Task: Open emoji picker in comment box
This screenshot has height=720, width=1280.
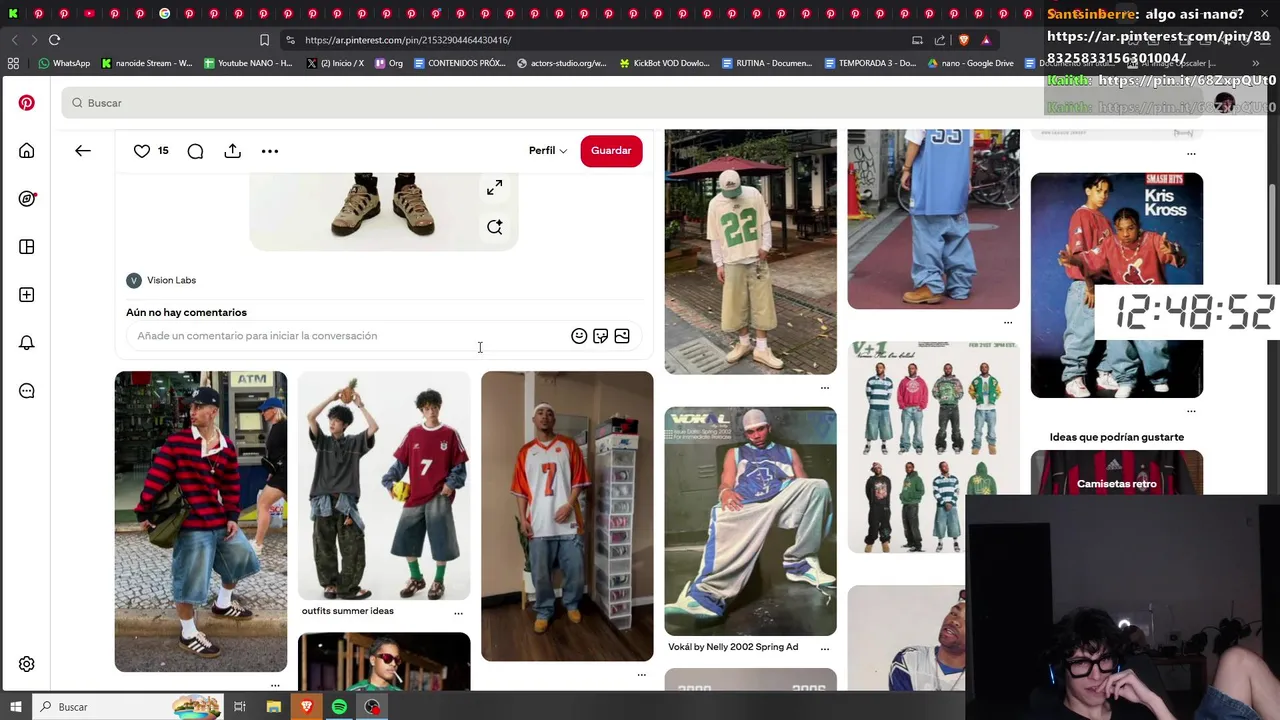Action: [x=579, y=336]
